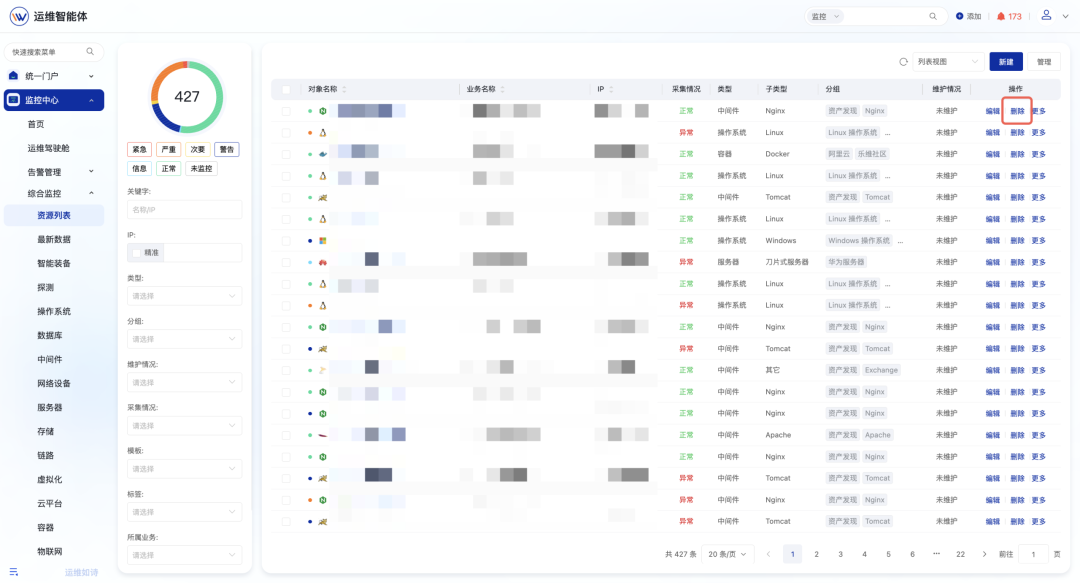
Task: Refresh the resource list with the reload icon
Action: [903, 62]
